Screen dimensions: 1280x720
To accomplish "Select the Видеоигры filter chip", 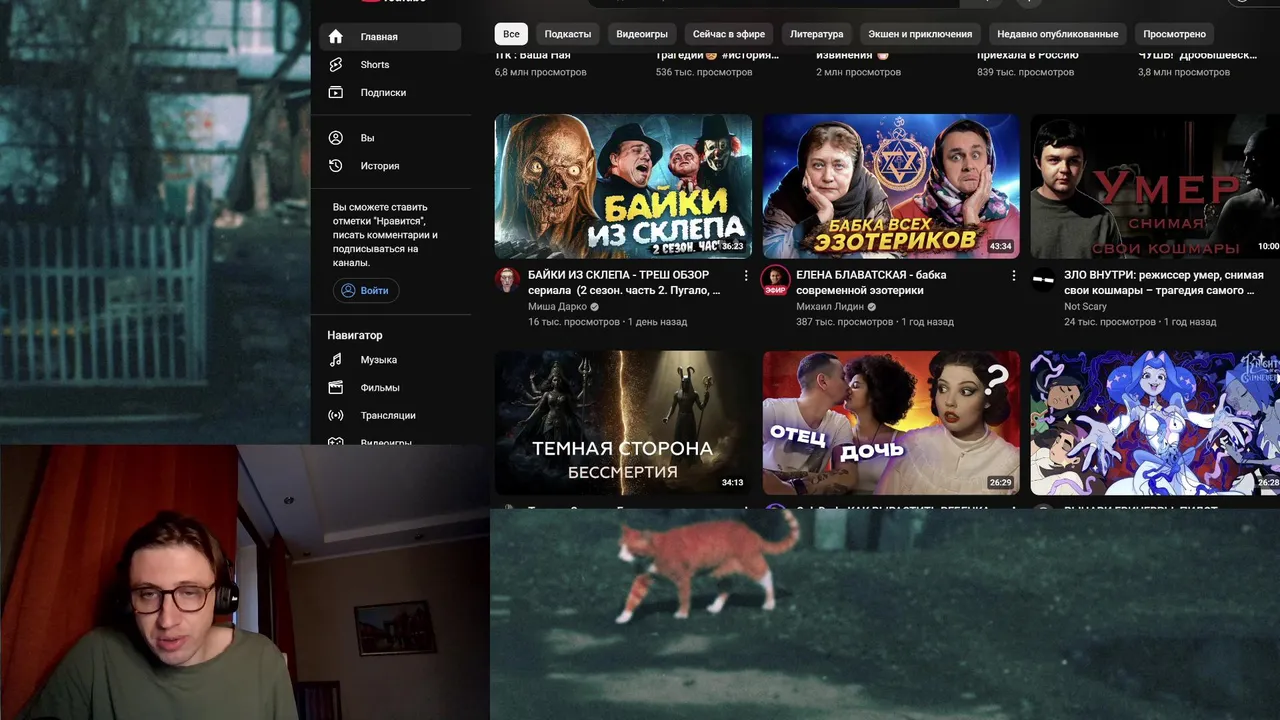I will [x=642, y=34].
